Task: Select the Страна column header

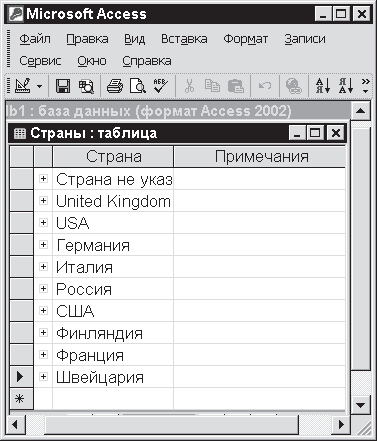Action: click(x=113, y=157)
